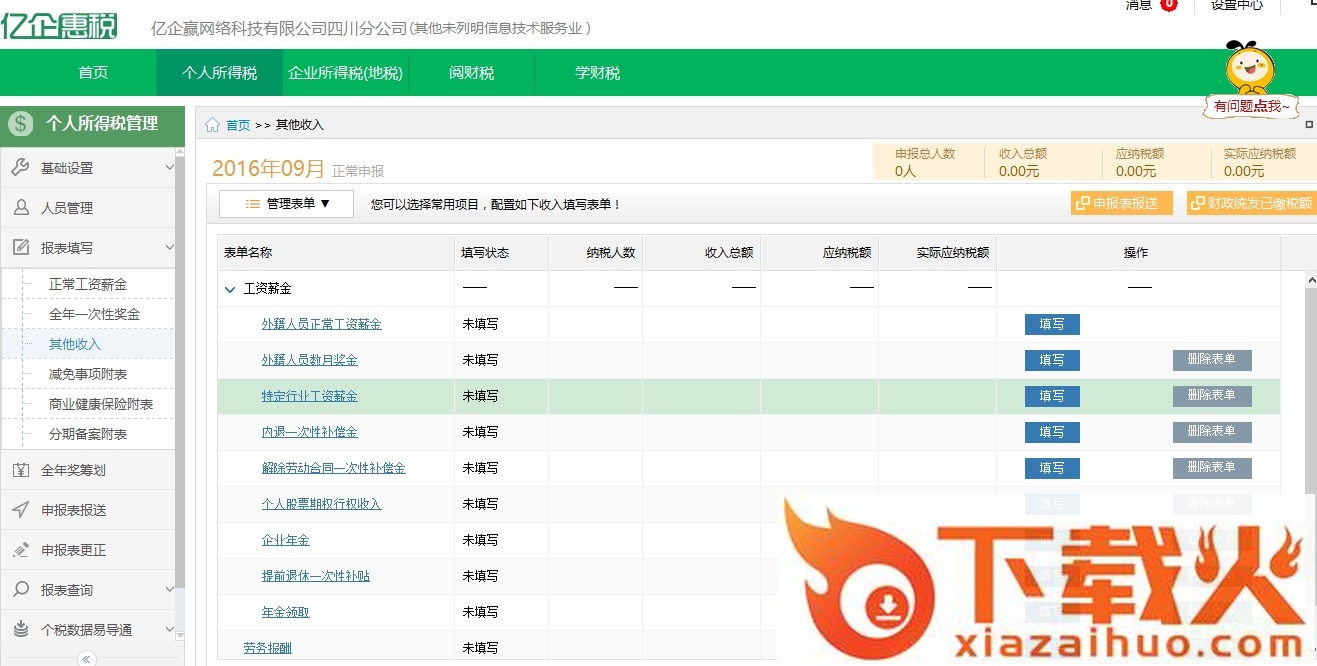Click 填写 button for 特定行业工资薪金
The height and width of the screenshot is (666, 1317).
pyautogui.click(x=1051, y=396)
